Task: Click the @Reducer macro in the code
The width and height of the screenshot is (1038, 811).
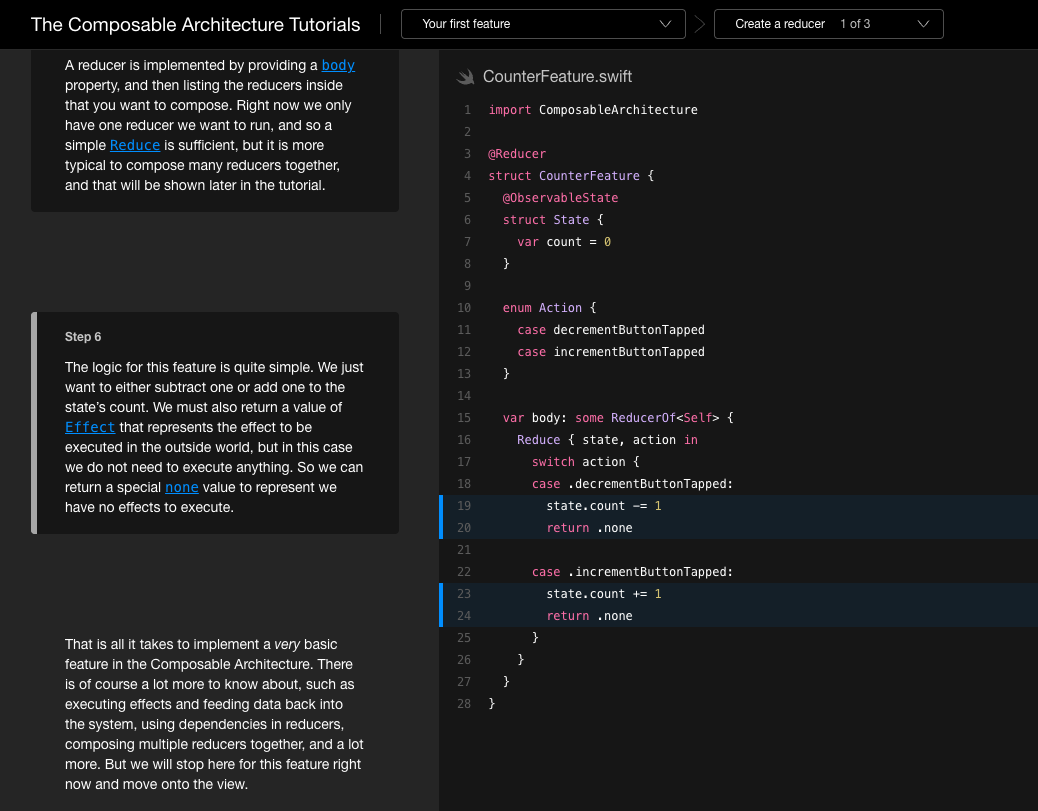Action: click(x=517, y=154)
